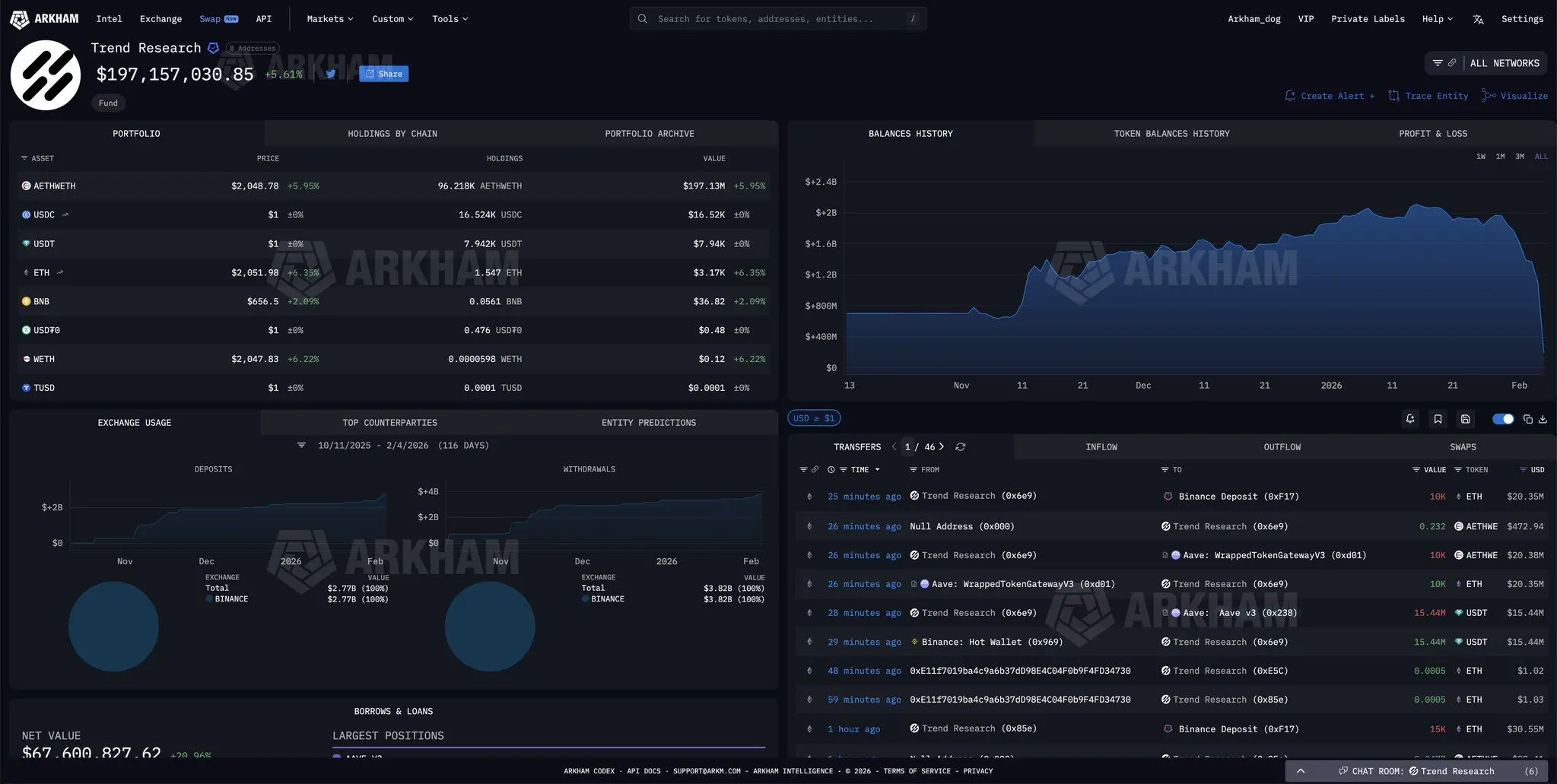The width and height of the screenshot is (1557, 784).
Task: Click the Fund tag under Trend Research
Action: 108,103
